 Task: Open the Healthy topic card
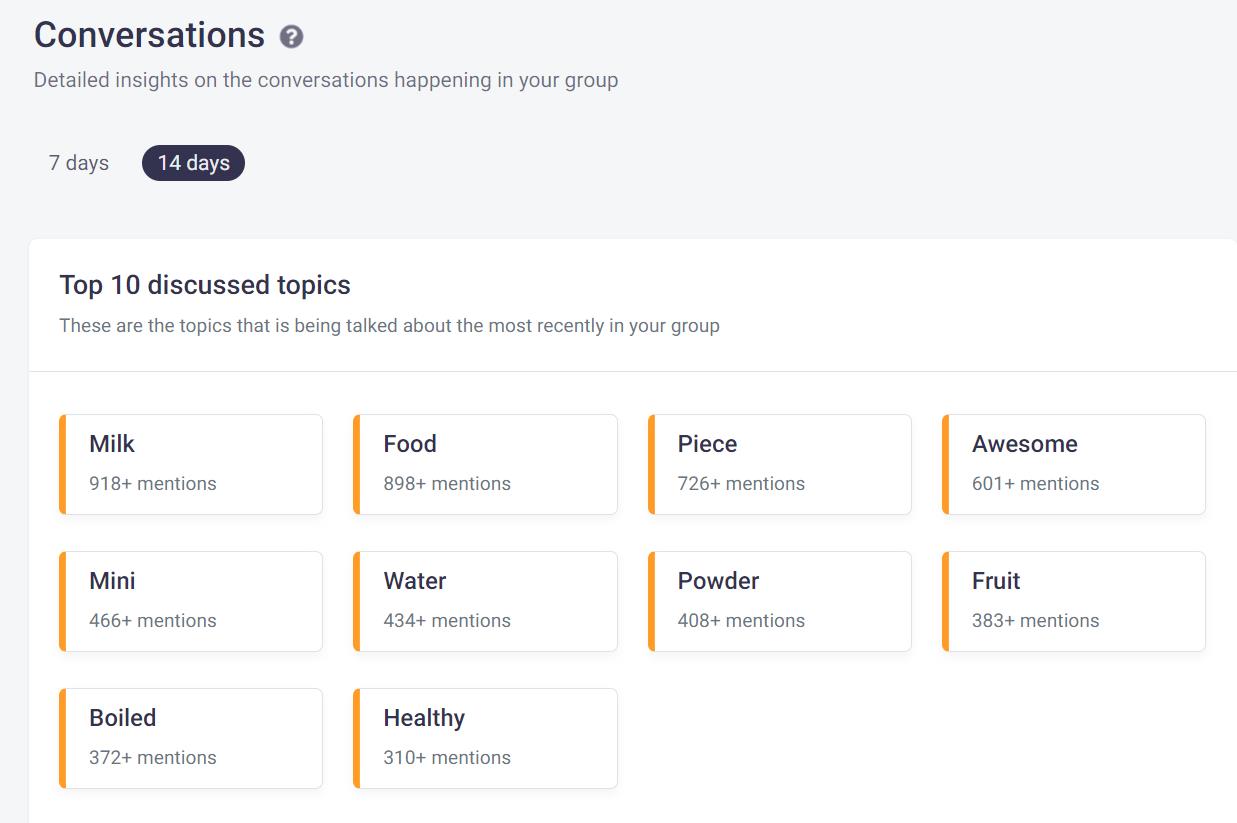pos(485,737)
